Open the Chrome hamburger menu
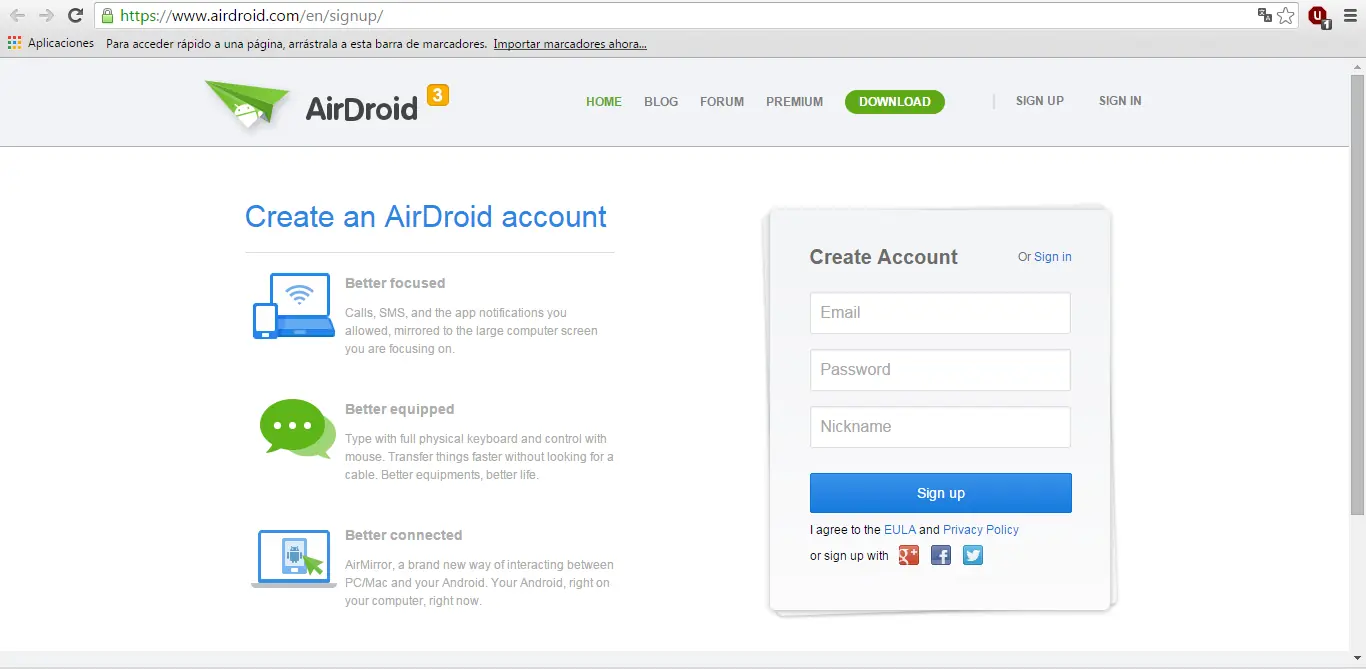The height and width of the screenshot is (669, 1366). click(1350, 16)
